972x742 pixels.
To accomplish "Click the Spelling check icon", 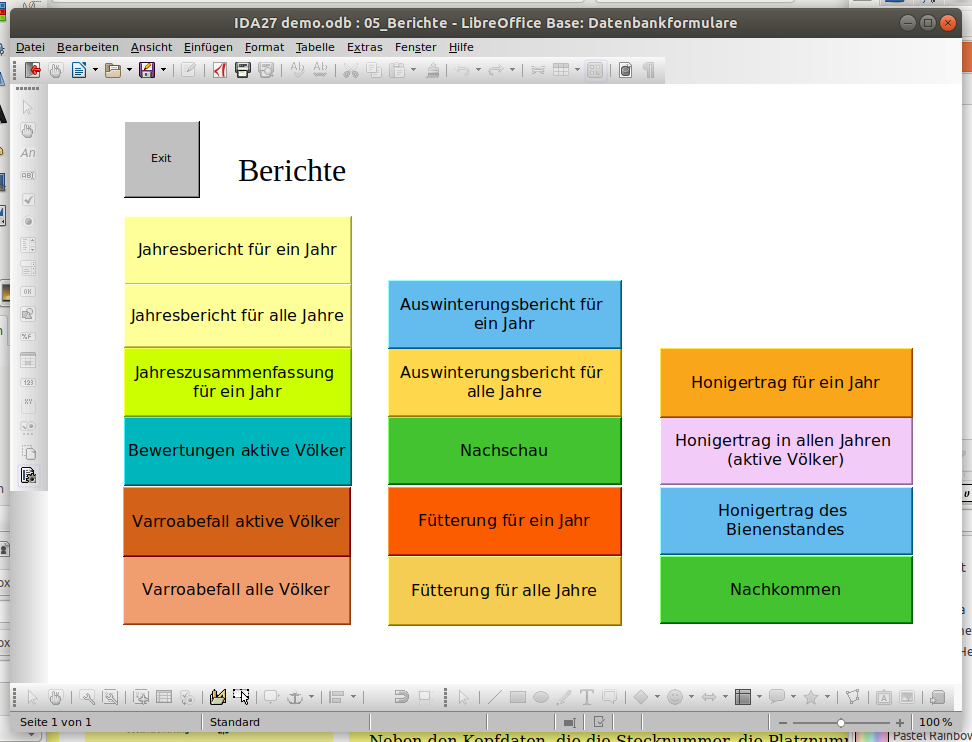I will (x=297, y=70).
